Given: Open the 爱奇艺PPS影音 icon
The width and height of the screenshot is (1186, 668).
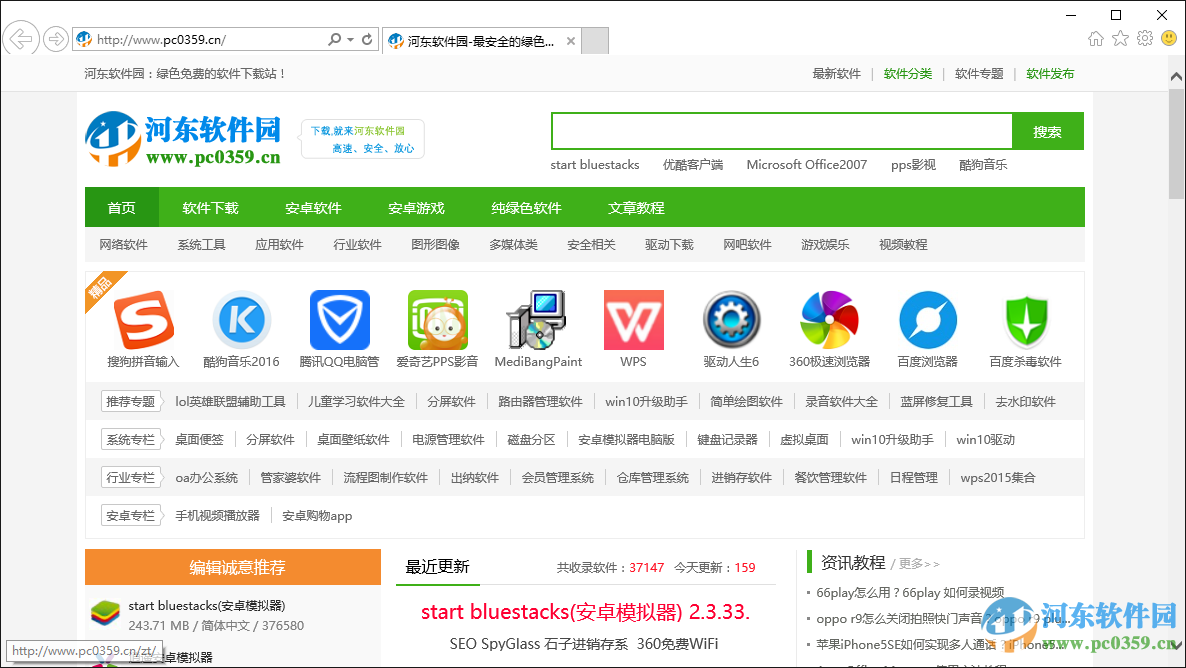Looking at the screenshot, I should pyautogui.click(x=437, y=318).
